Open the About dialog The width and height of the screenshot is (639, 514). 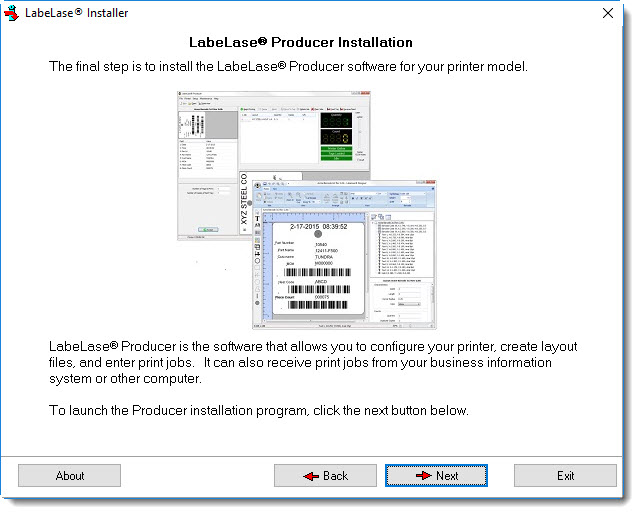point(69,475)
